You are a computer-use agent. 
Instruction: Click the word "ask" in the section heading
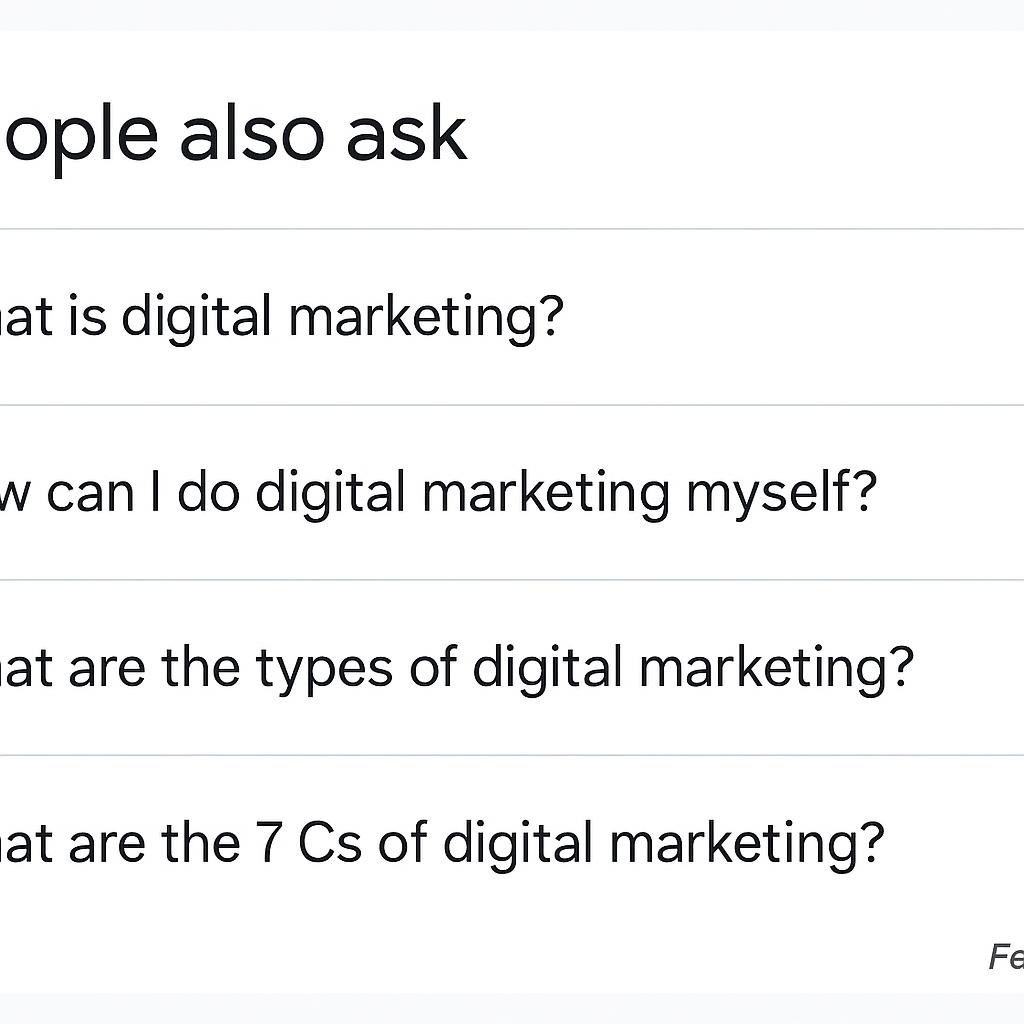[406, 134]
